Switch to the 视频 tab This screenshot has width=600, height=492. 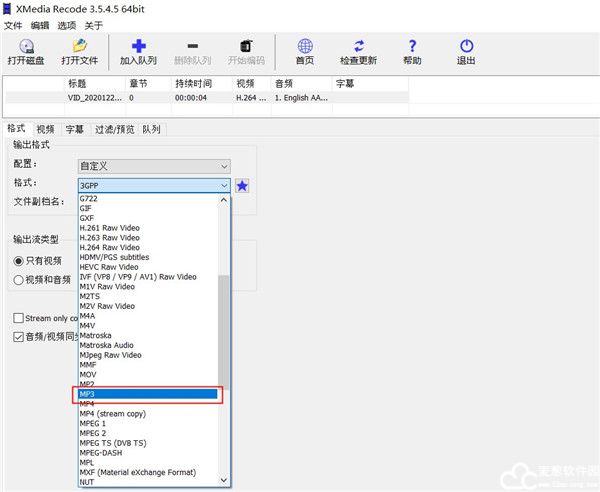(45, 129)
